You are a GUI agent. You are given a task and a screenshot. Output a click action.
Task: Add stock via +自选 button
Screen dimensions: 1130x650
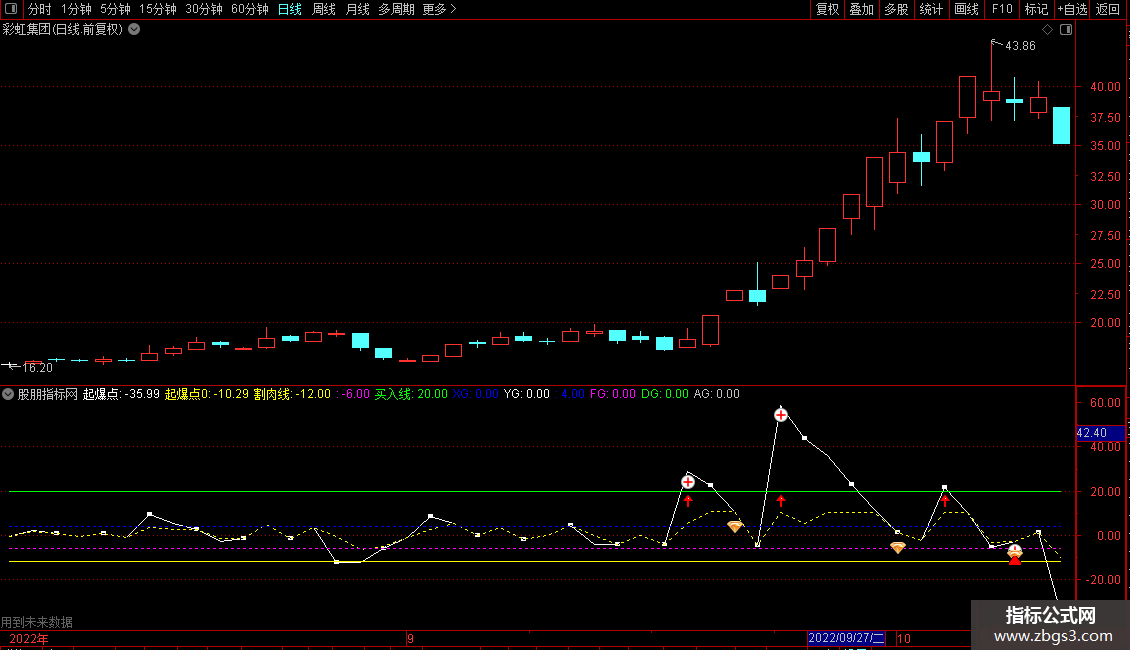[x=1072, y=9]
